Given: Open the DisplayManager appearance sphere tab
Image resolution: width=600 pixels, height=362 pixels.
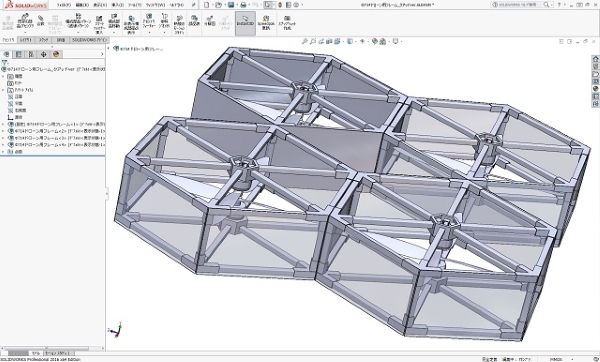Looking at the screenshot, I should click(x=56, y=54).
